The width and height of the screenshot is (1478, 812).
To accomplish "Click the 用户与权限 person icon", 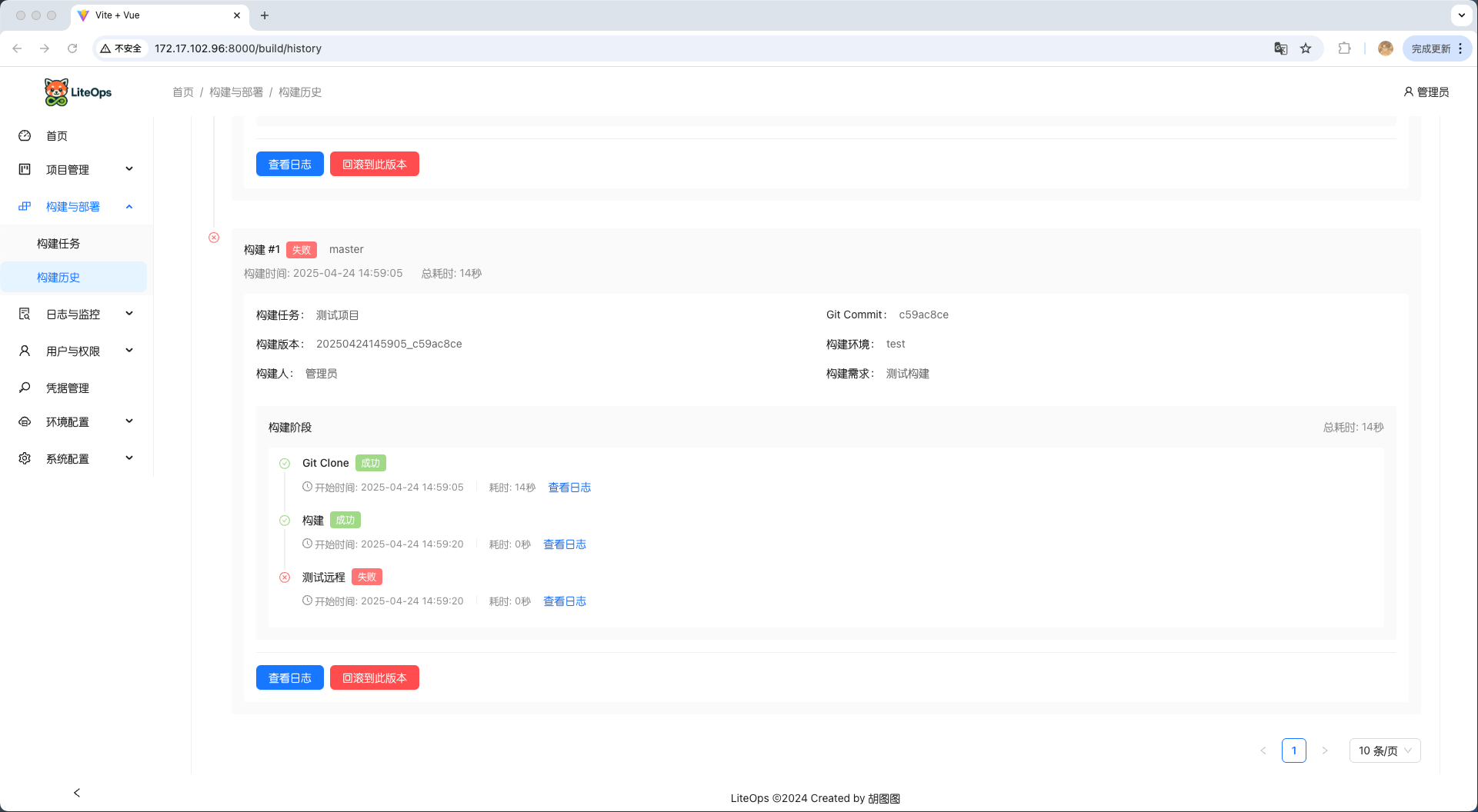I will tap(25, 351).
